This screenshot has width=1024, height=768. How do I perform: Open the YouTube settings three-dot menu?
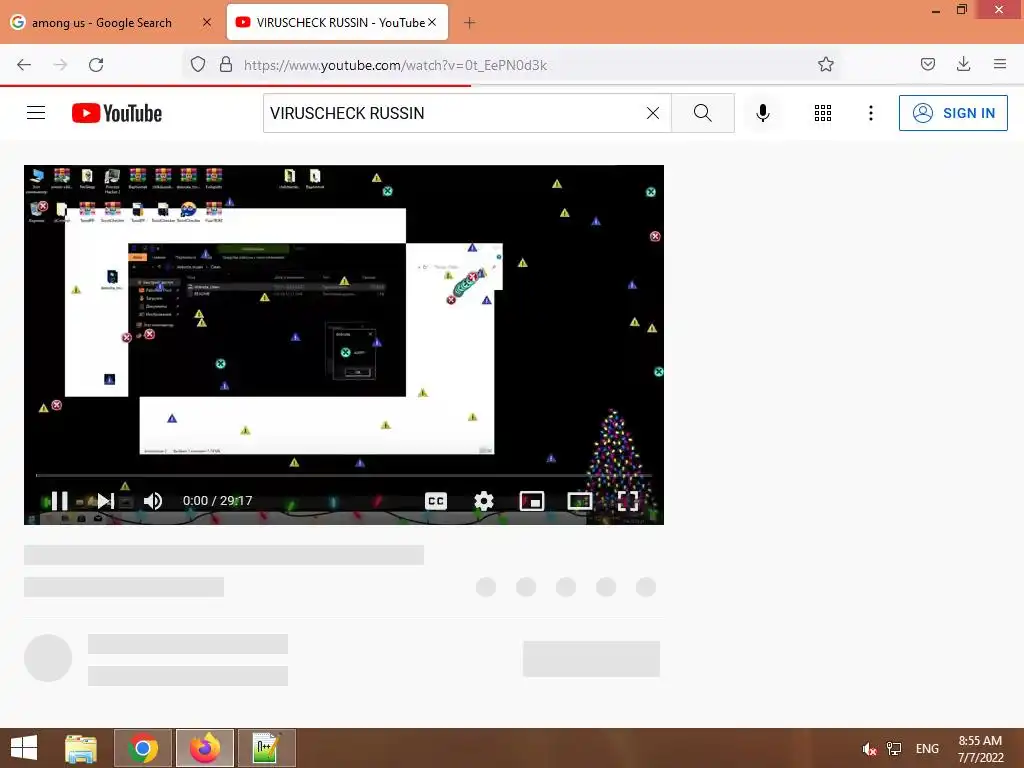click(x=871, y=113)
